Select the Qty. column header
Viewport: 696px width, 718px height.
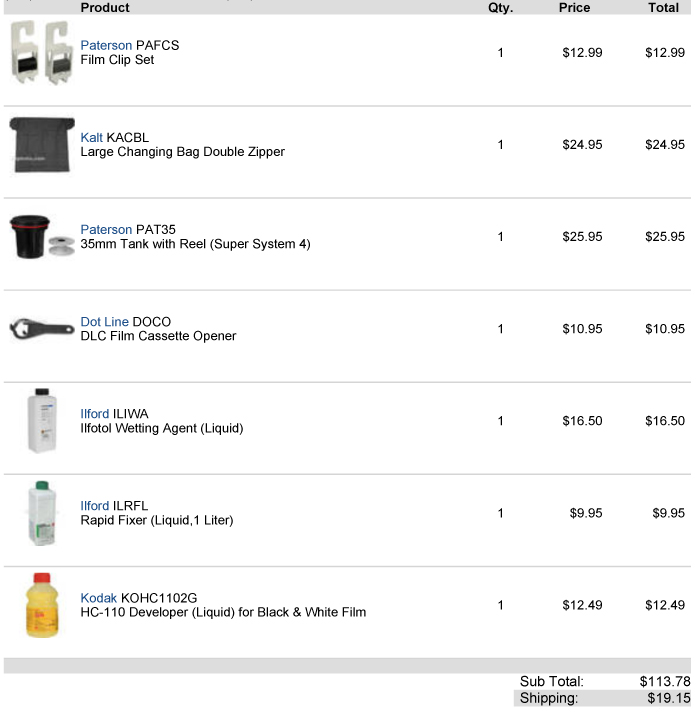tap(500, 7)
